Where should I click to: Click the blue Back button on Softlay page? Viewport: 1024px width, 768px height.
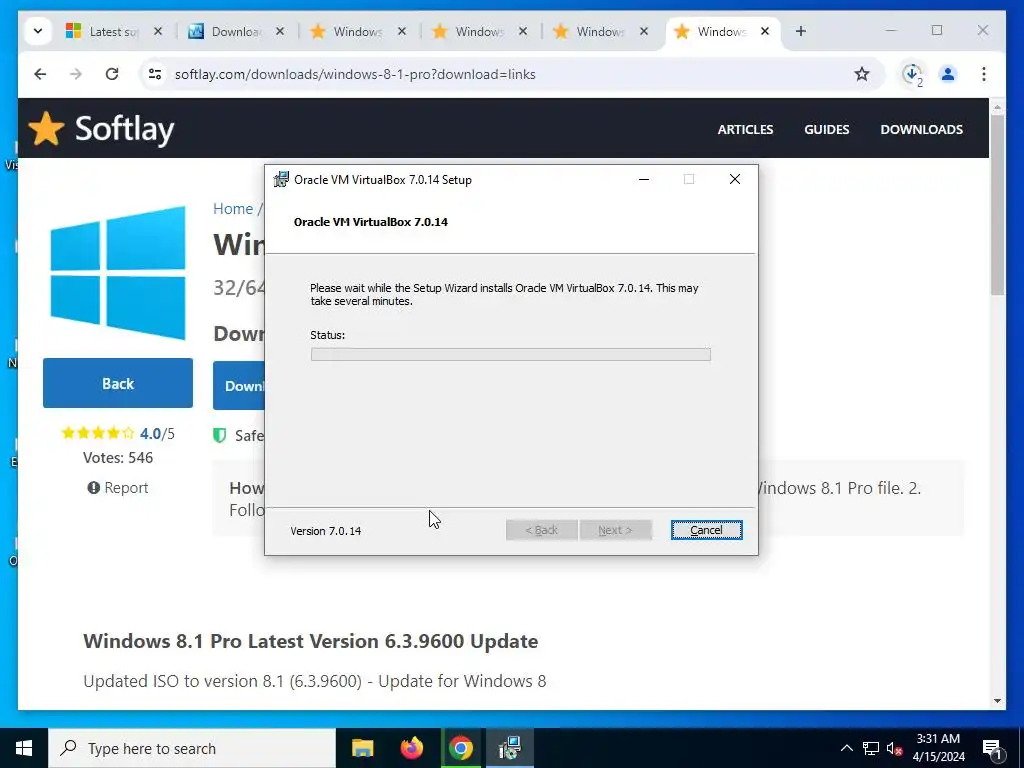point(118,383)
